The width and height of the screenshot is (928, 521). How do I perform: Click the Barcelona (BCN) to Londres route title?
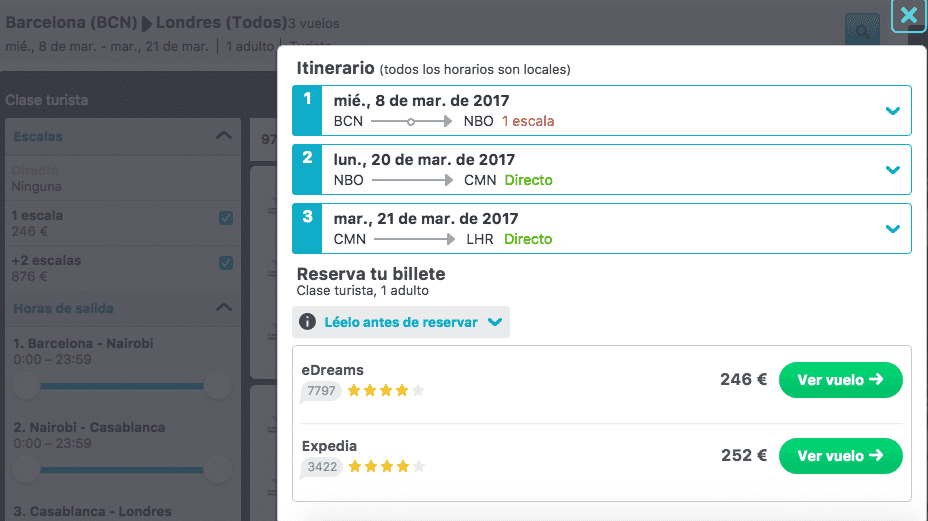point(146,22)
